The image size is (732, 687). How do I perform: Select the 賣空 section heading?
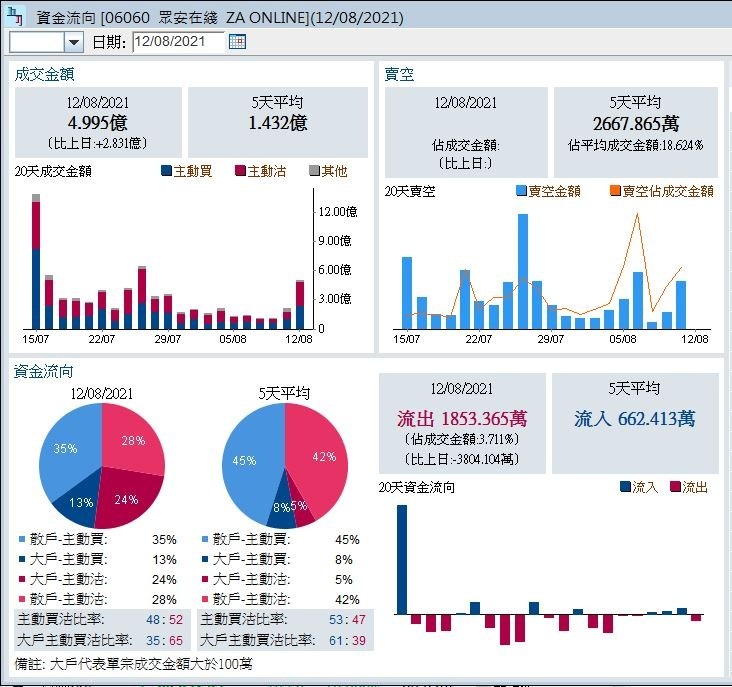pyautogui.click(x=399, y=74)
